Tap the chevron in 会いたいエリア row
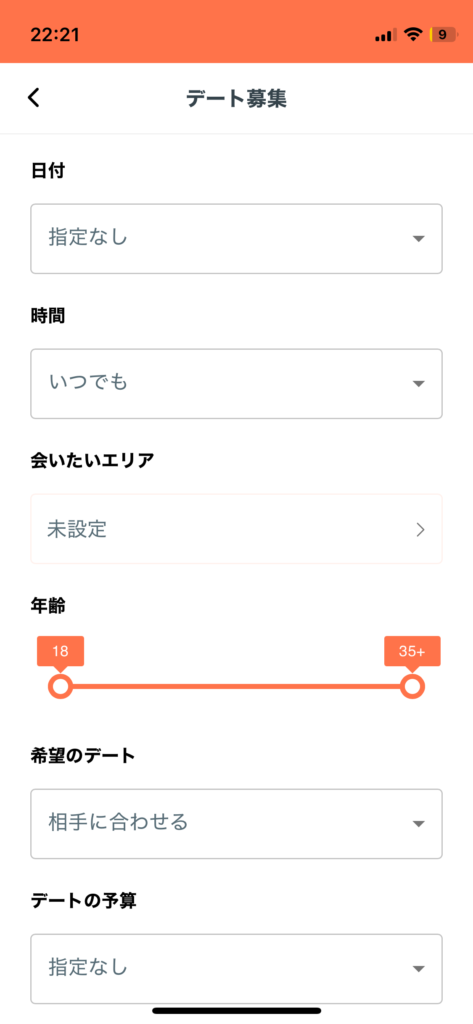This screenshot has width=473, height=1024. tap(421, 530)
